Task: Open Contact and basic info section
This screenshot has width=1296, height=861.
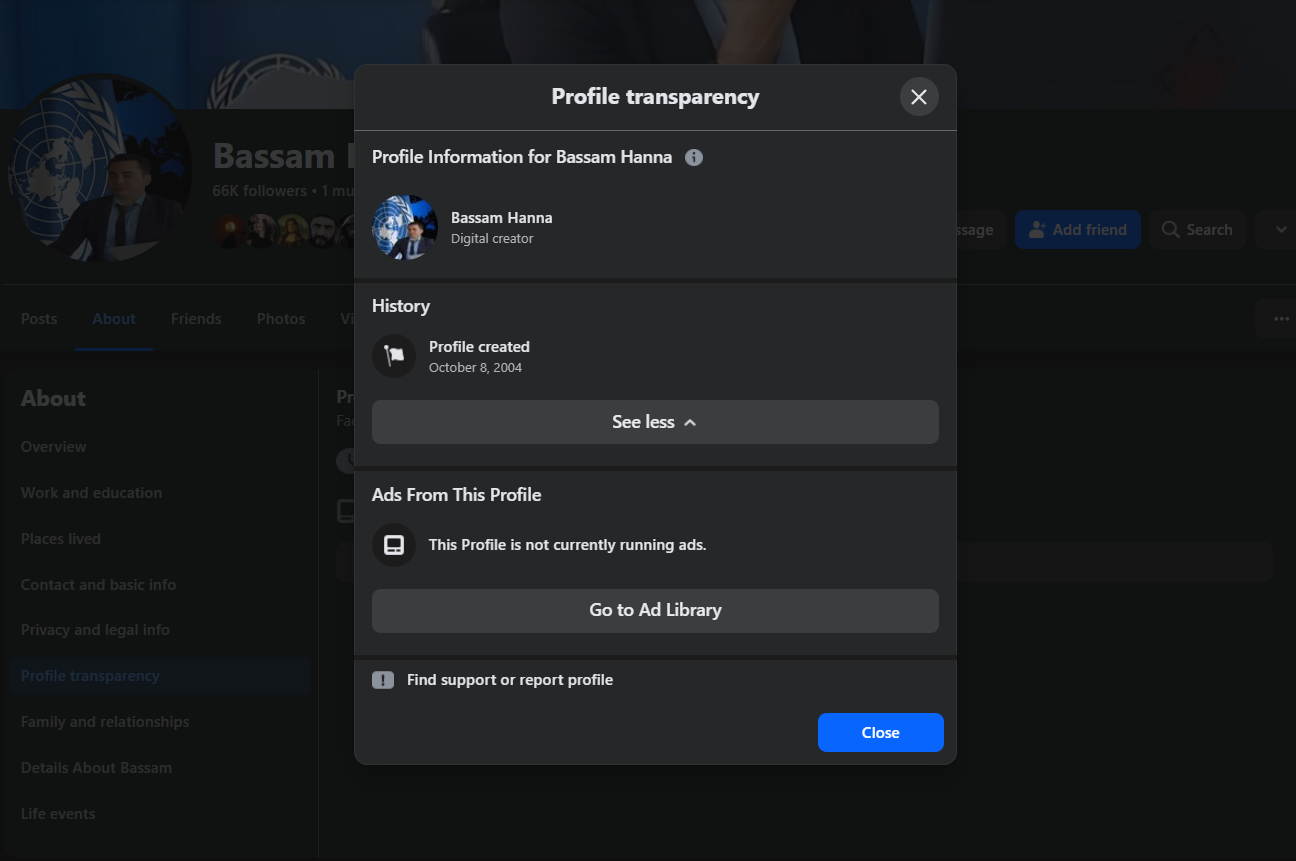Action: [98, 585]
